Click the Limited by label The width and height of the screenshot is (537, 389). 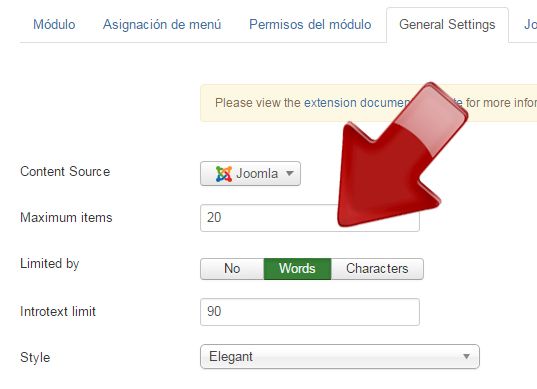pyautogui.click(x=50, y=264)
